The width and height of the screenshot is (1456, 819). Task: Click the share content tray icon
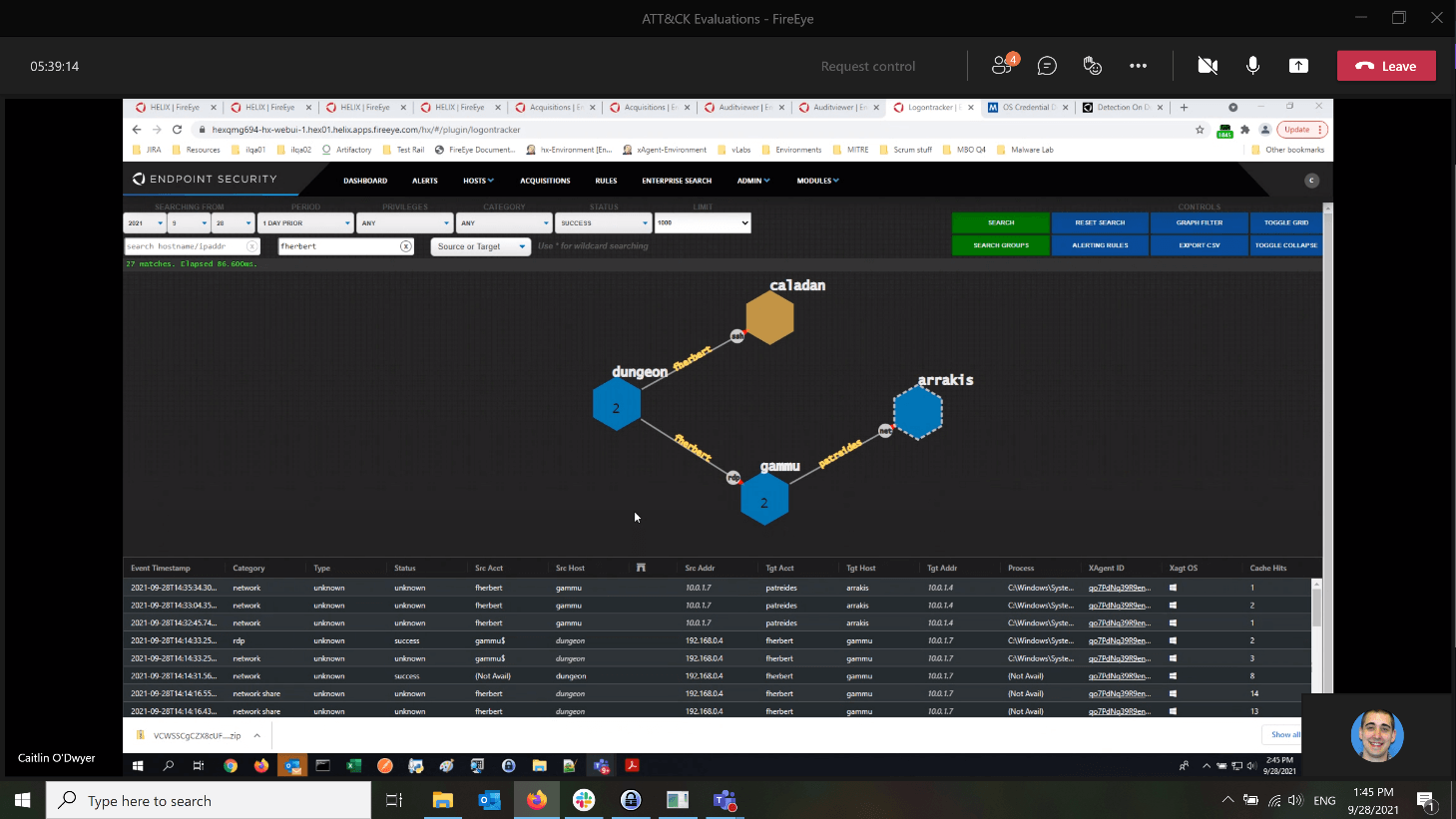tap(1298, 66)
